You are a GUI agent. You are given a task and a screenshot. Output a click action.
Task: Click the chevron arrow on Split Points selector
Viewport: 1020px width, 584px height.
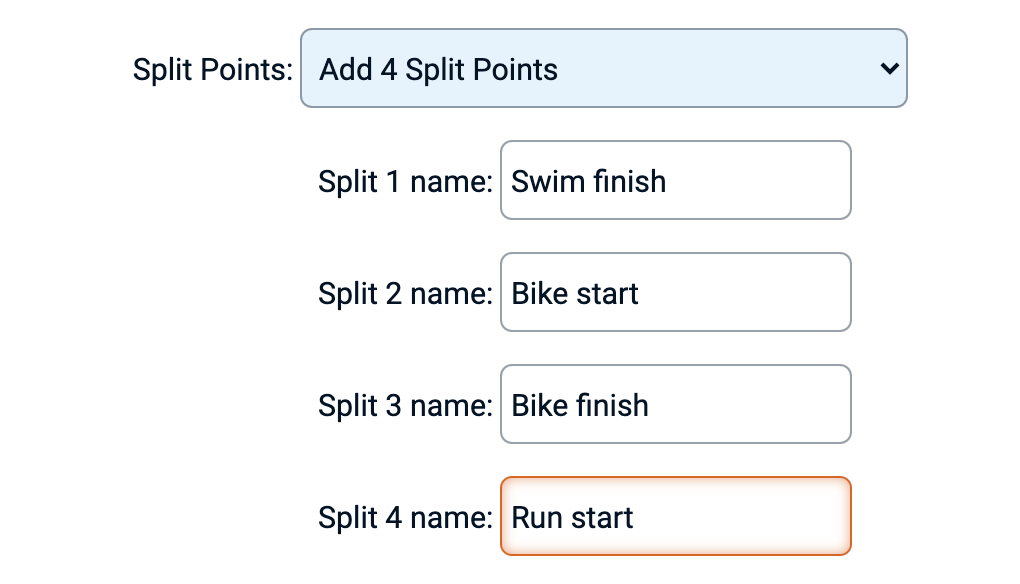(x=887, y=69)
